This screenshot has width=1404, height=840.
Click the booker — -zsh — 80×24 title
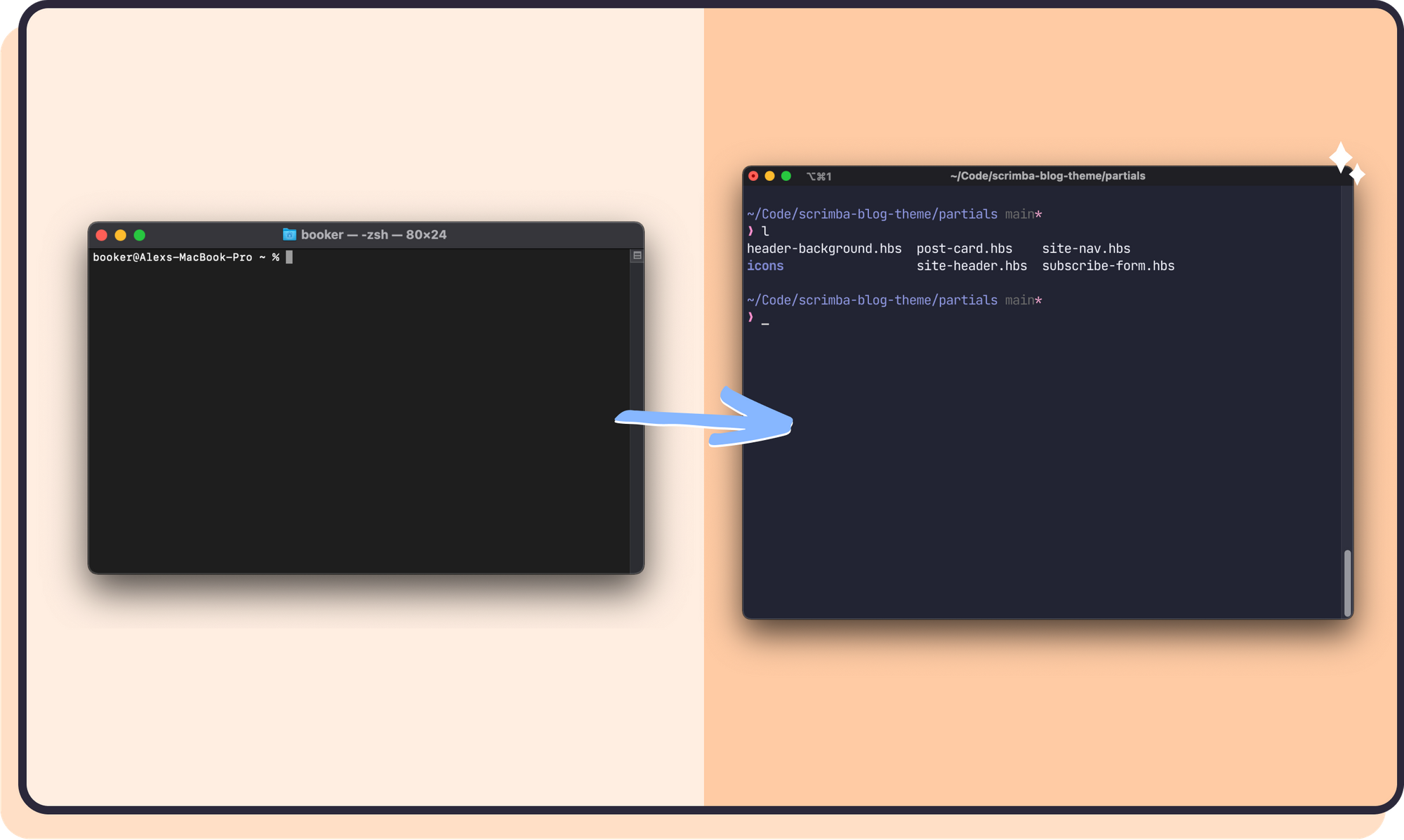coord(373,234)
